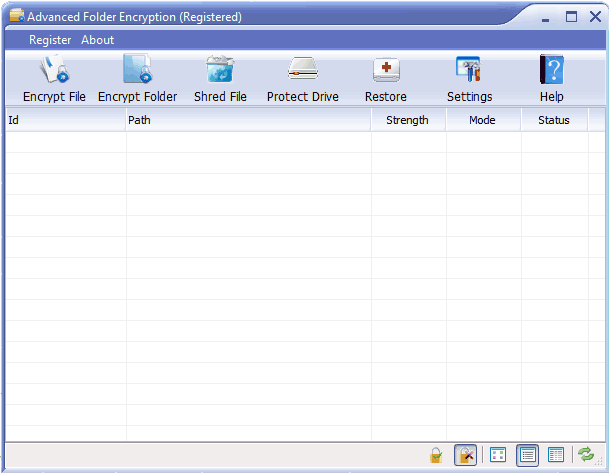Screen dimensions: 609x474
Task: Click the padlock with green checkmark icon
Action: tap(436, 455)
